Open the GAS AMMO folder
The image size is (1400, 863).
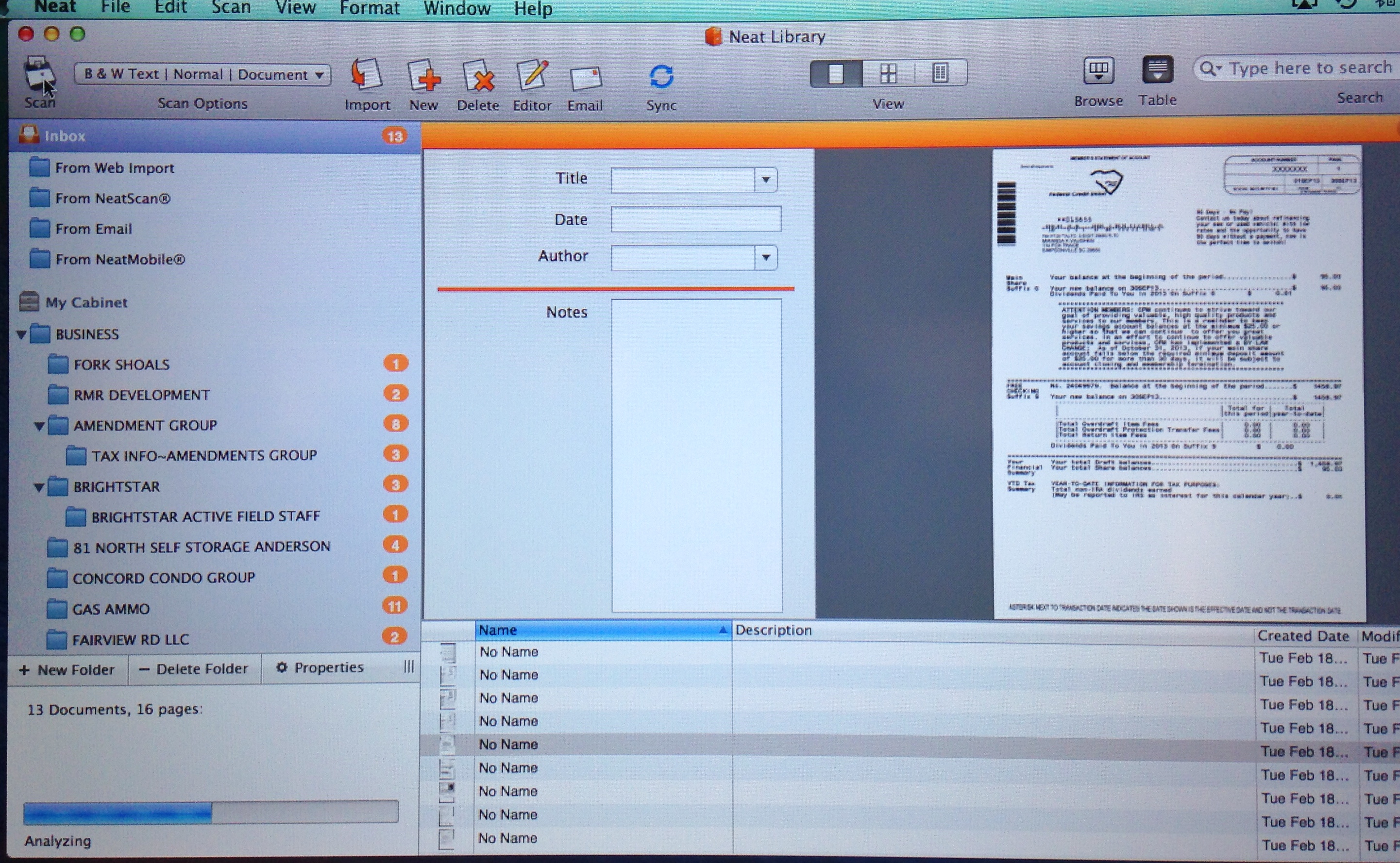[98, 609]
